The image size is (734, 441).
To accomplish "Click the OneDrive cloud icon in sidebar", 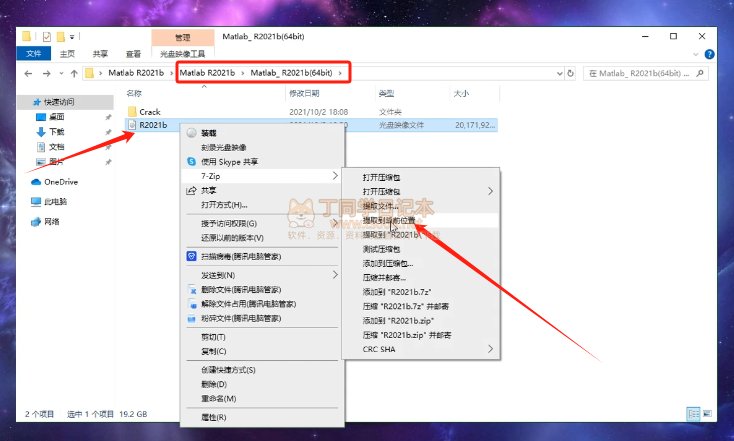I will tap(36, 182).
